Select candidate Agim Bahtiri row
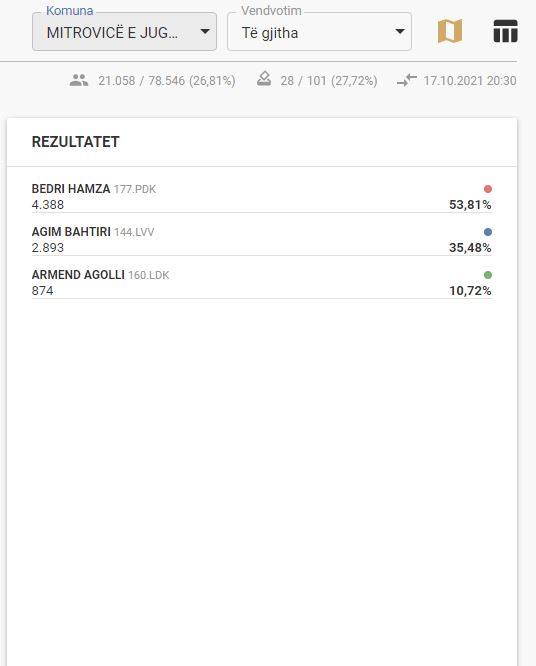Image resolution: width=536 pixels, height=666 pixels. click(x=262, y=240)
